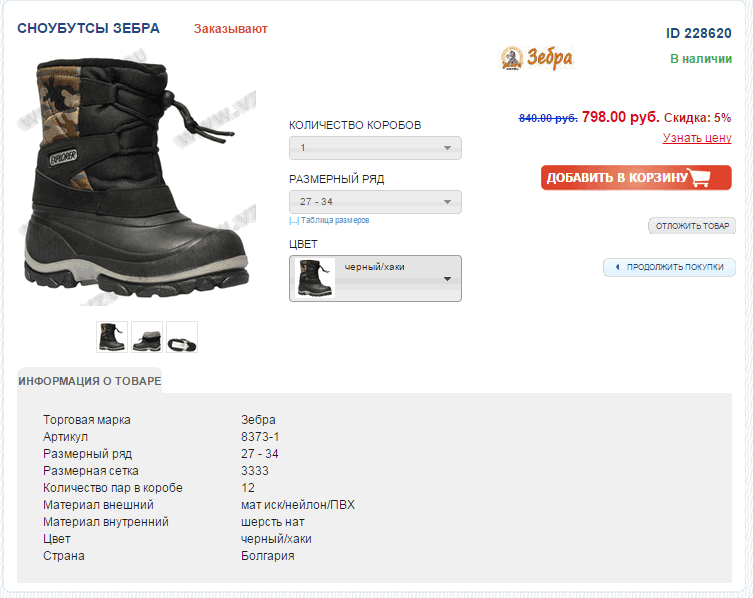Open ЦВЕТ dropdown showing черный/хаки
The width and height of the screenshot is (753, 598).
point(375,279)
